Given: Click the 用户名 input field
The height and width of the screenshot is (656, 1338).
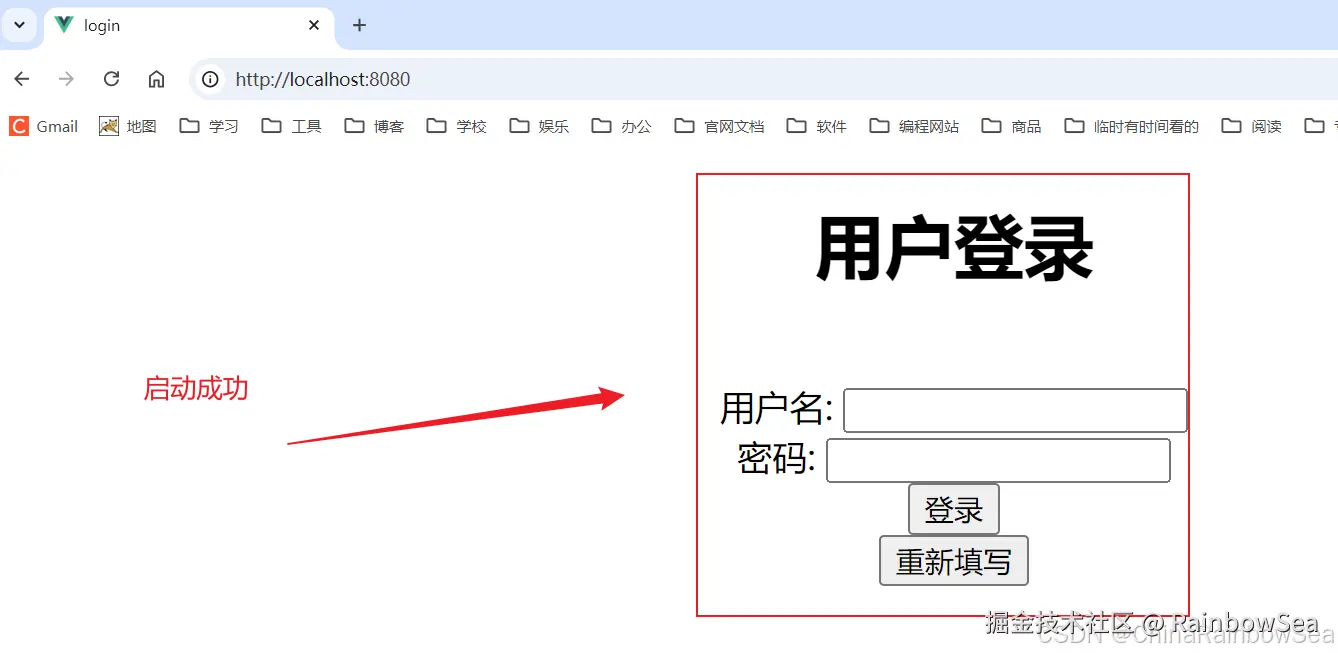Looking at the screenshot, I should tap(1014, 409).
